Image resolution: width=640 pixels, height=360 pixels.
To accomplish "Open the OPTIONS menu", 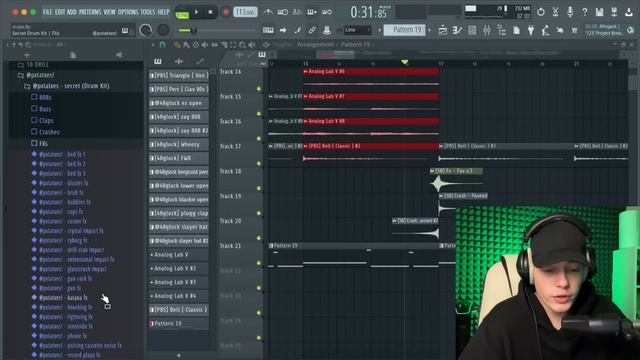I will pyautogui.click(x=128, y=12).
